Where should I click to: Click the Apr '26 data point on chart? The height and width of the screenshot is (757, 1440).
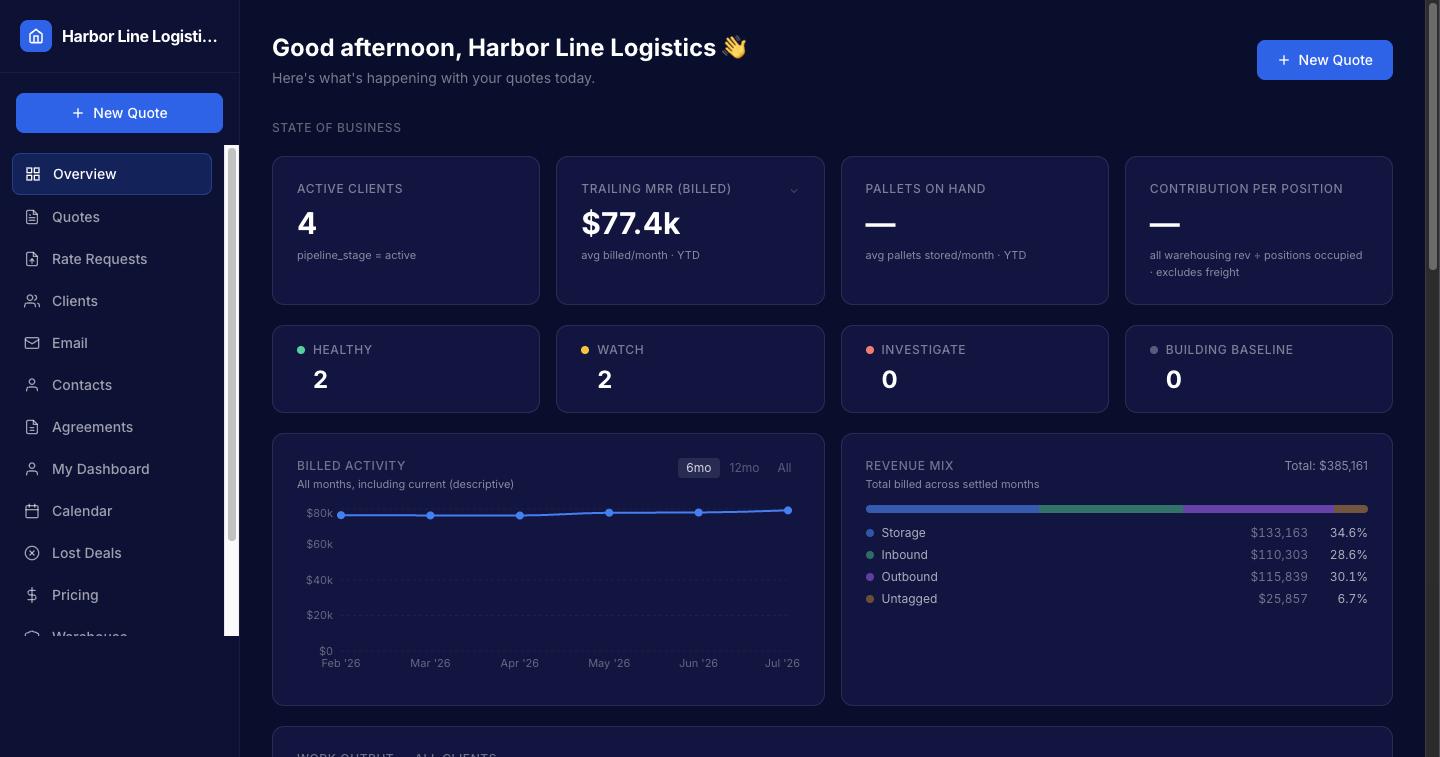[x=520, y=516]
